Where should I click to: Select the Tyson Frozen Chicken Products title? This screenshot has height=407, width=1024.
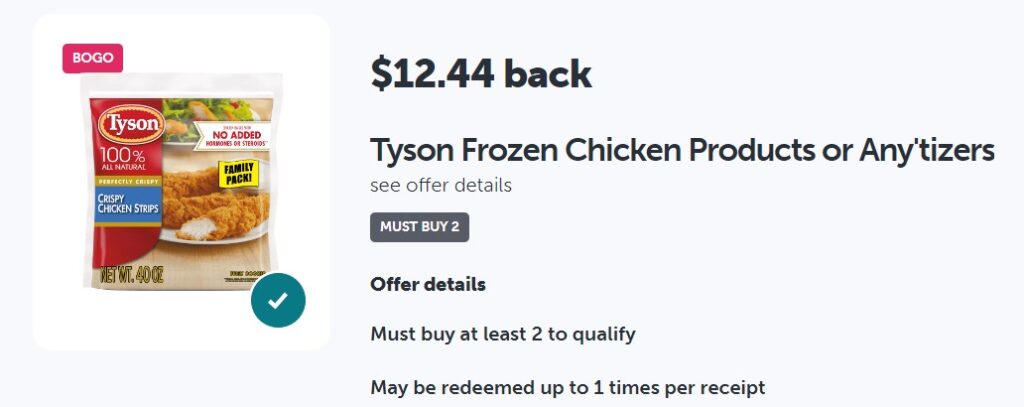[x=682, y=150]
